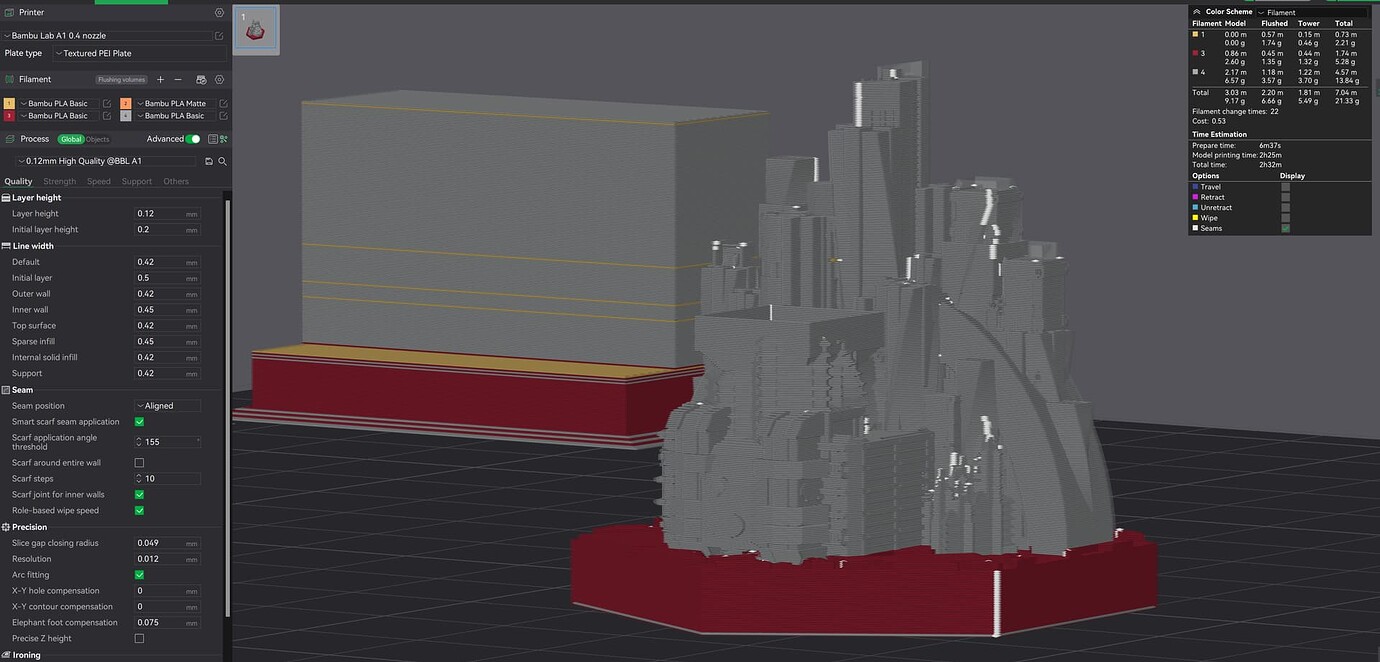This screenshot has height=662, width=1380.
Task: Edit the Bambu Lab A1 printer preset
Action: (220, 36)
